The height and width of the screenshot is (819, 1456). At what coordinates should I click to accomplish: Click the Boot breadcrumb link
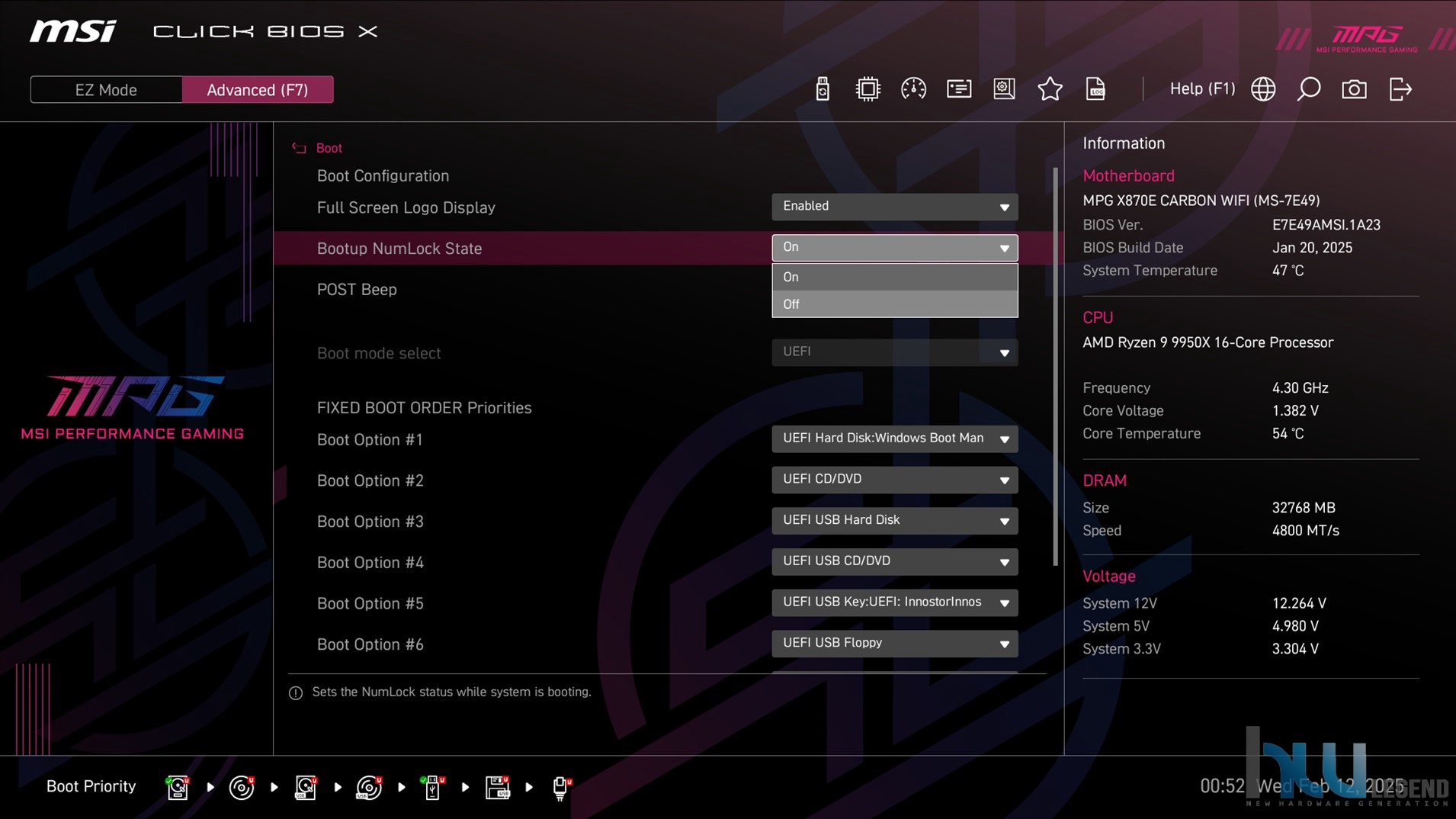tap(329, 148)
